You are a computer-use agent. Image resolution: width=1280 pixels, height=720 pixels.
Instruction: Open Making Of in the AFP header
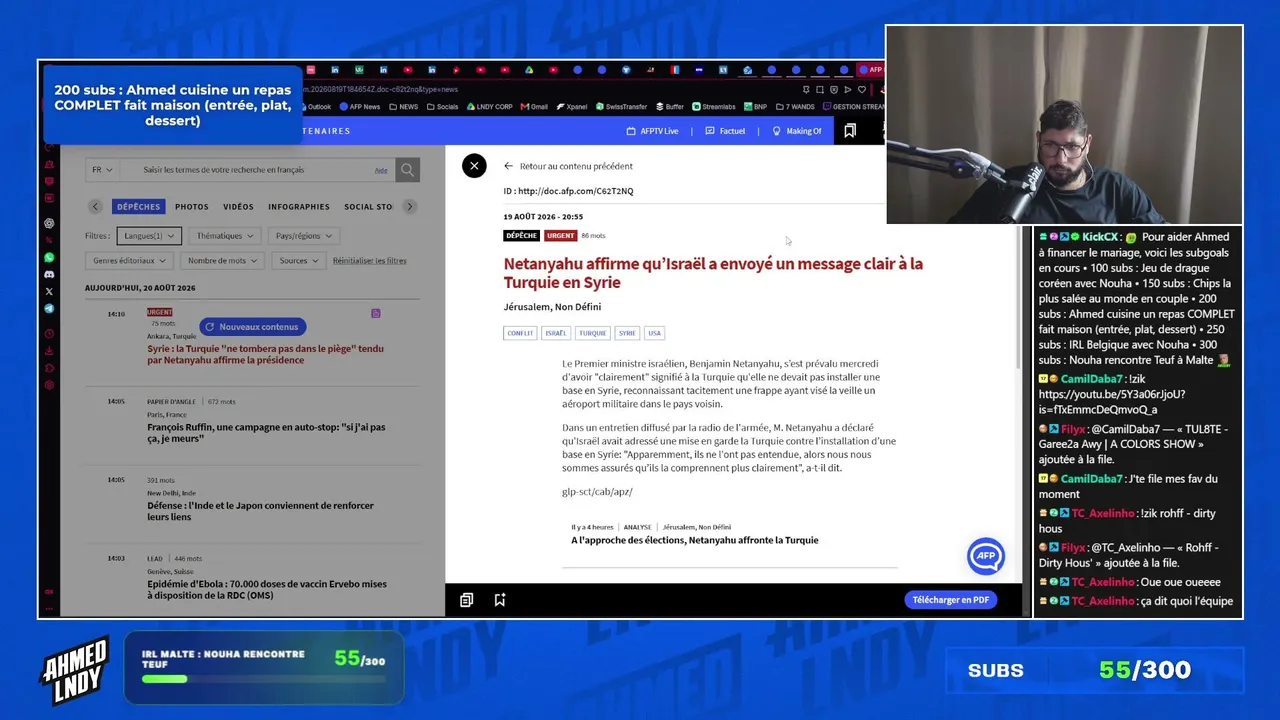(x=796, y=131)
